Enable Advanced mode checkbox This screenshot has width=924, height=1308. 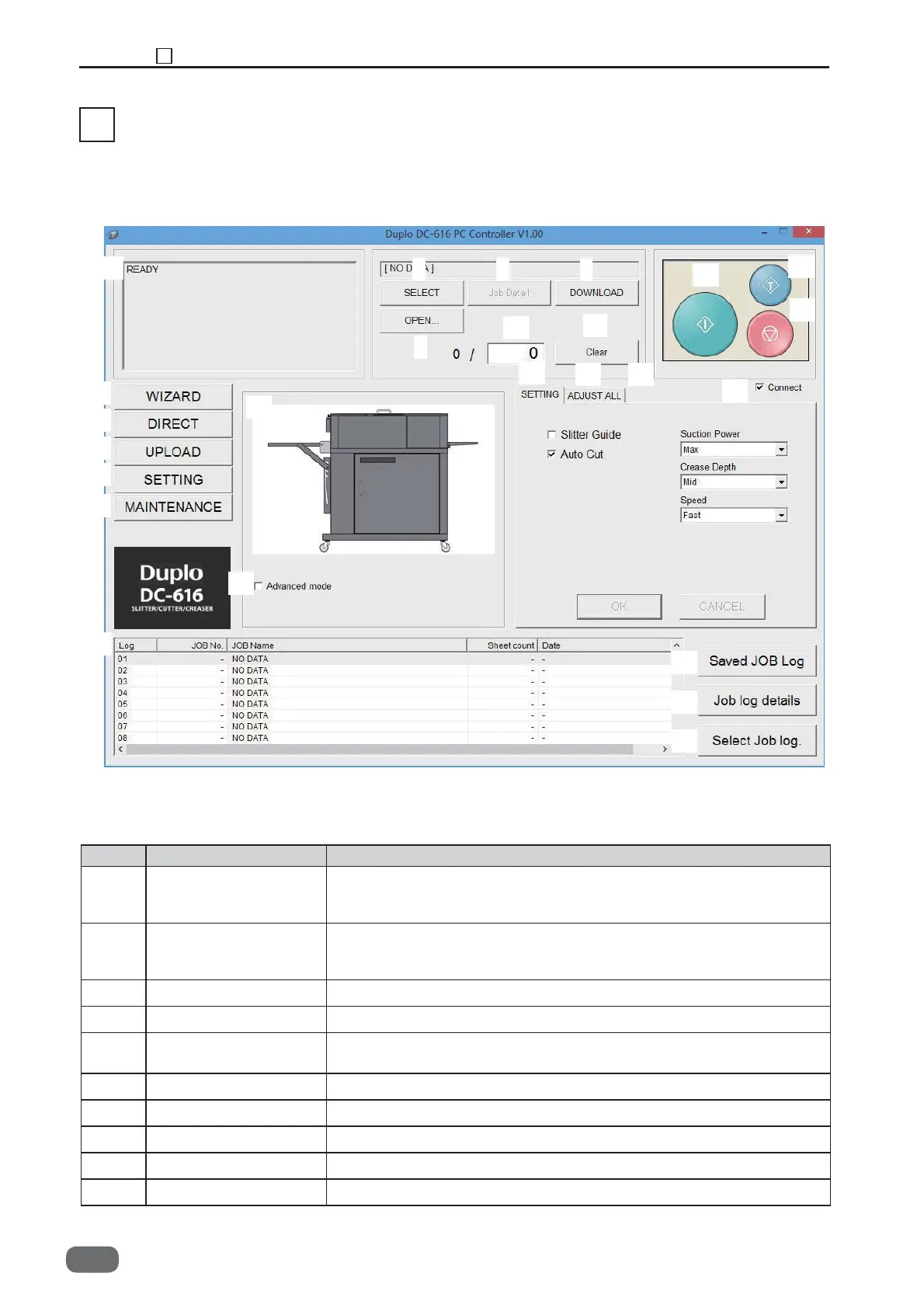[x=259, y=586]
